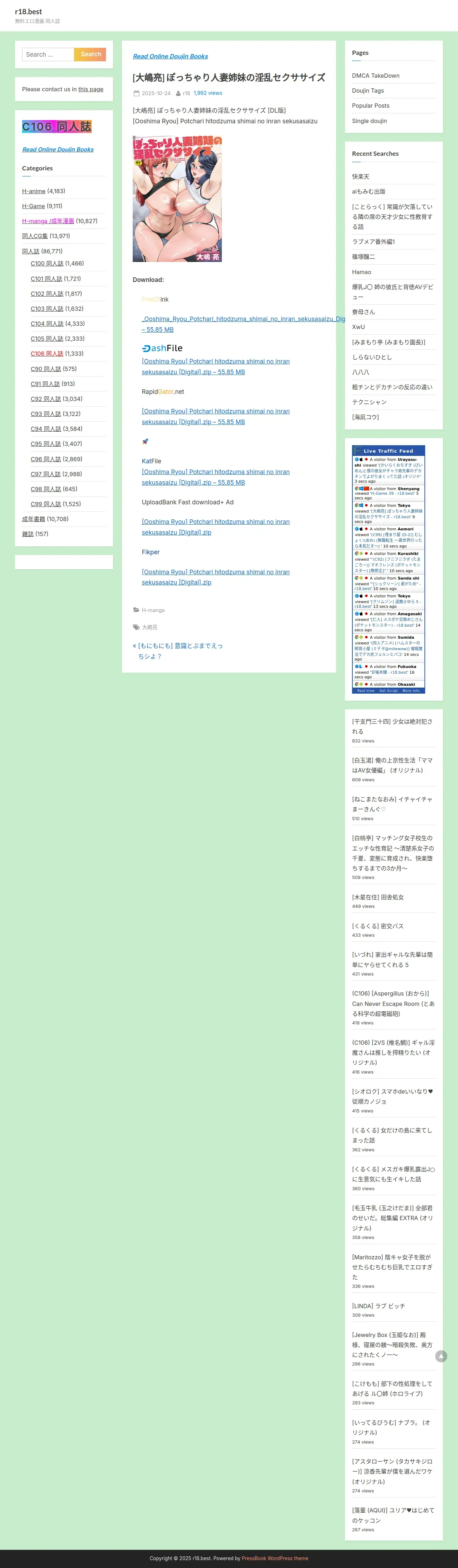Open the H-manga post category link
The height and width of the screenshot is (1568, 458).
click(x=153, y=610)
